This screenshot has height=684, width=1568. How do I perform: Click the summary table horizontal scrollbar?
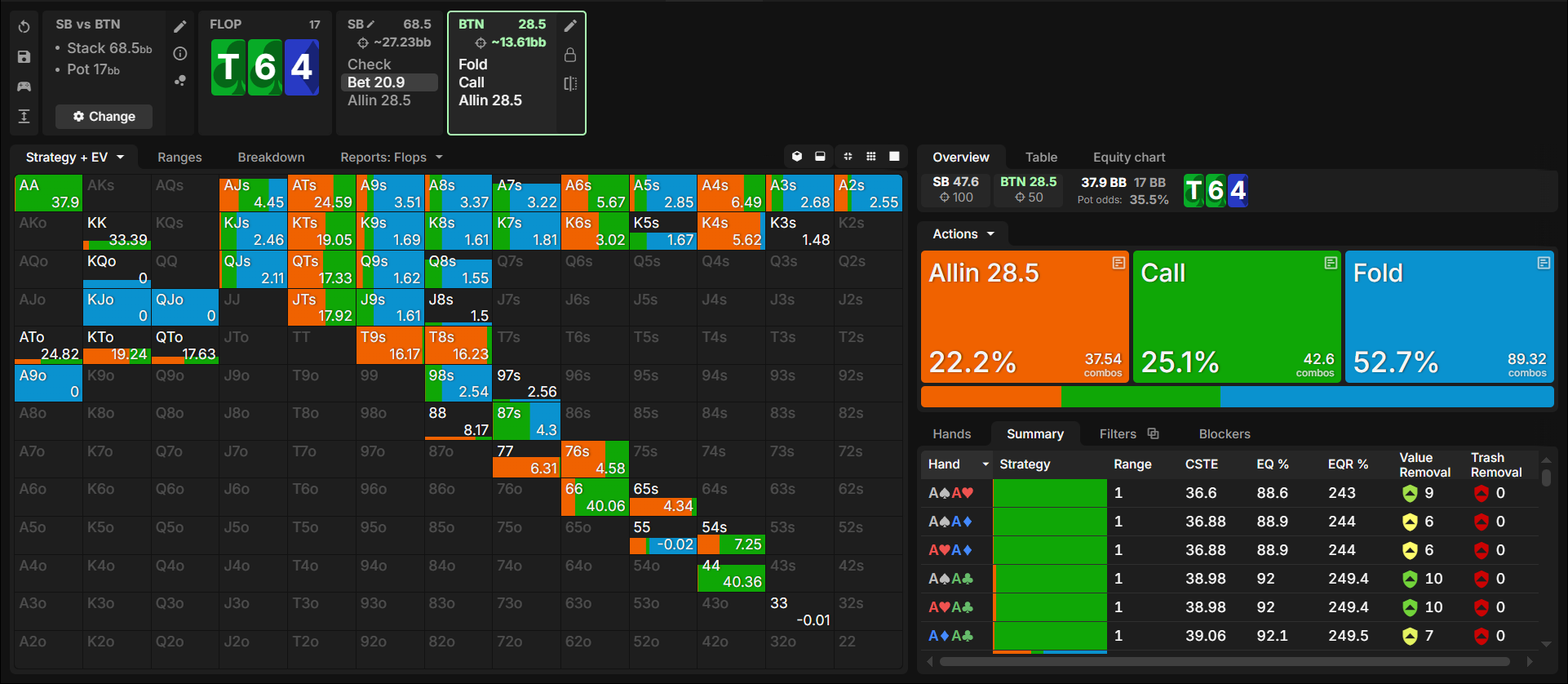(1225, 661)
